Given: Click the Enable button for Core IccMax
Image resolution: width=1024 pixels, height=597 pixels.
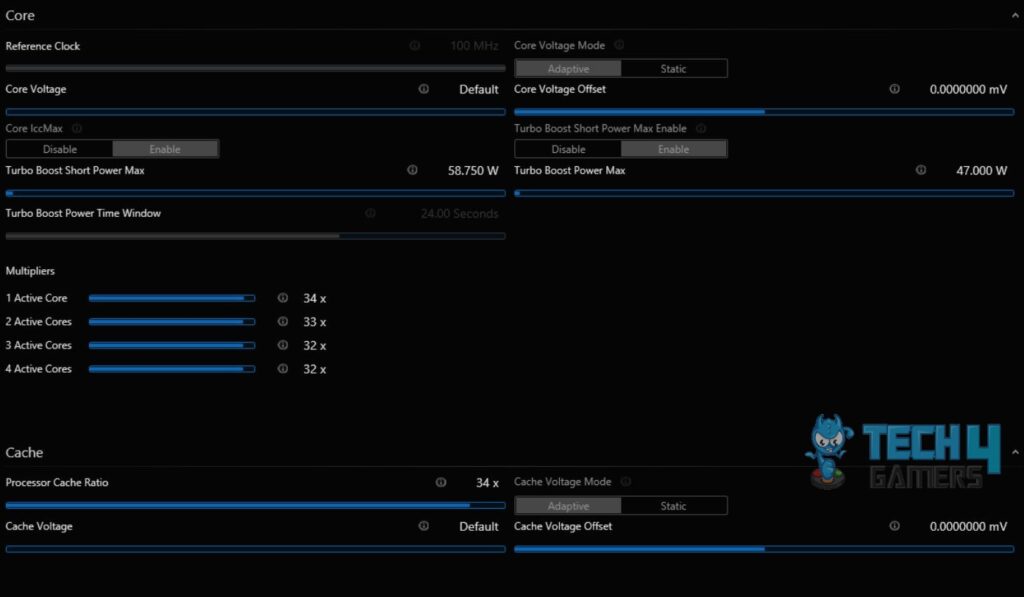Looking at the screenshot, I should tap(165, 149).
